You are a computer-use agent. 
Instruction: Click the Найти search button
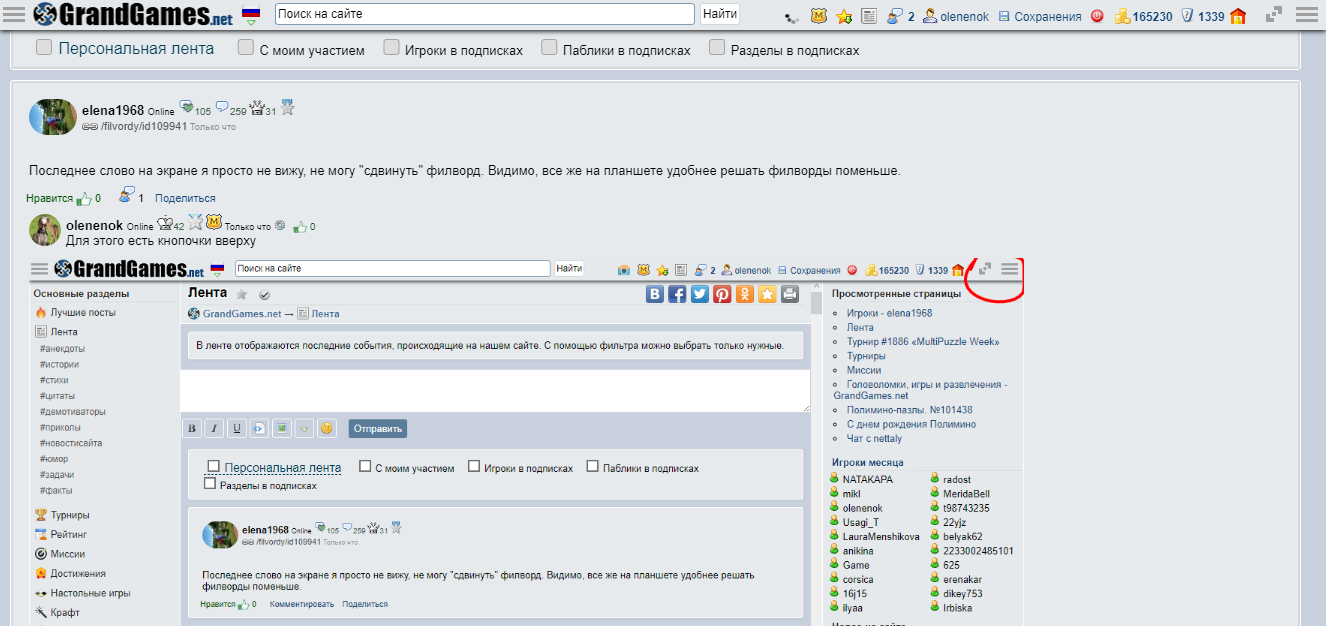pyautogui.click(x=720, y=14)
